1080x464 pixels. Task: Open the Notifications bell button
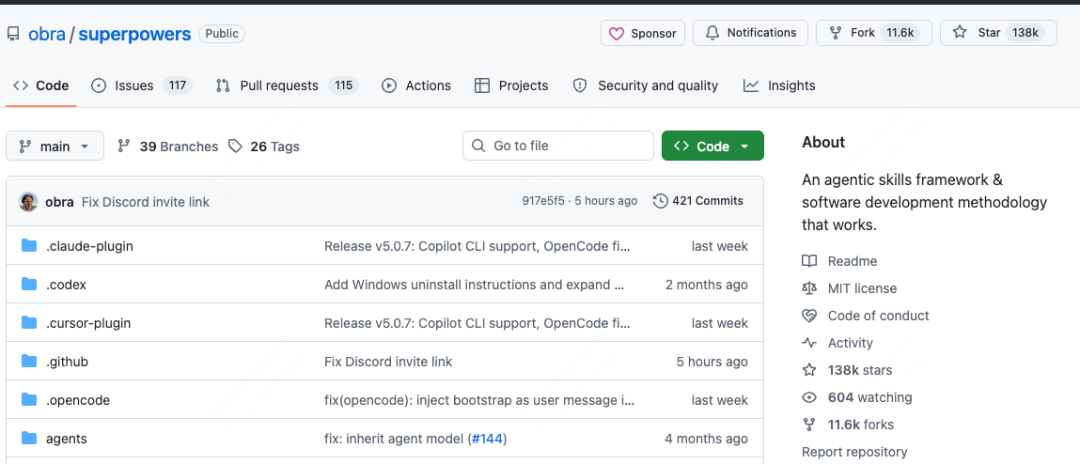pyautogui.click(x=750, y=33)
